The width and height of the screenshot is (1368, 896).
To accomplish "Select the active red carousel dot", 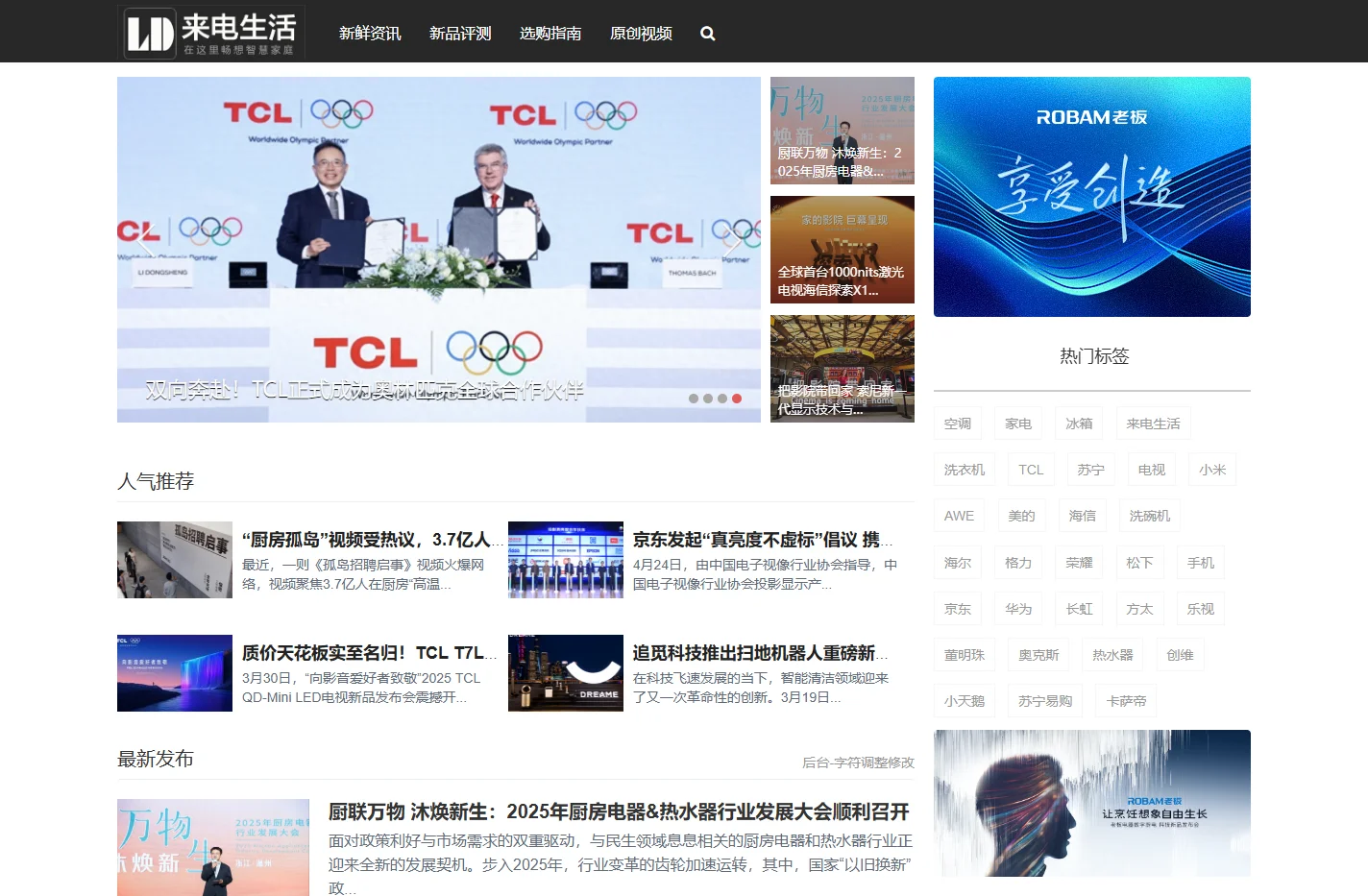I will click(x=737, y=399).
